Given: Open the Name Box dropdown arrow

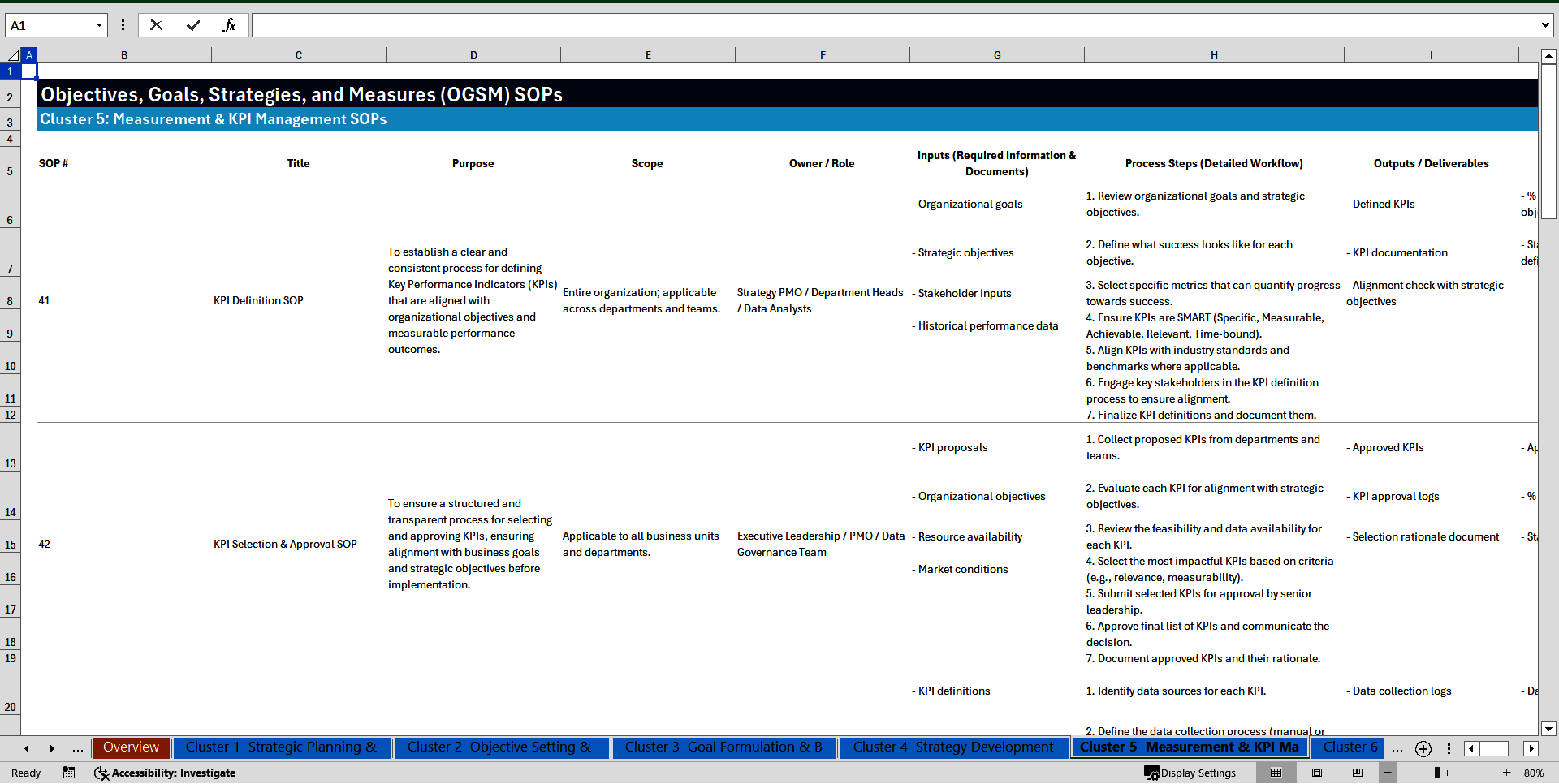Looking at the screenshot, I should pos(99,25).
